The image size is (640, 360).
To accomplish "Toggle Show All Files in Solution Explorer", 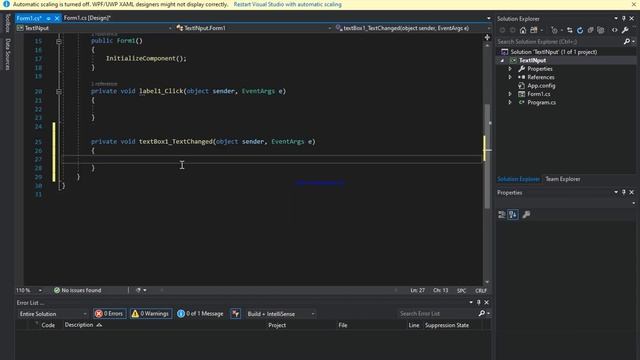I will point(601,30).
